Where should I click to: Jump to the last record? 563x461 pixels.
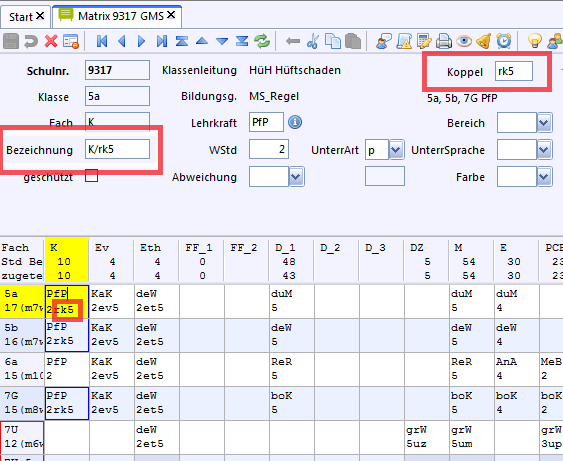pyautogui.click(x=162, y=41)
